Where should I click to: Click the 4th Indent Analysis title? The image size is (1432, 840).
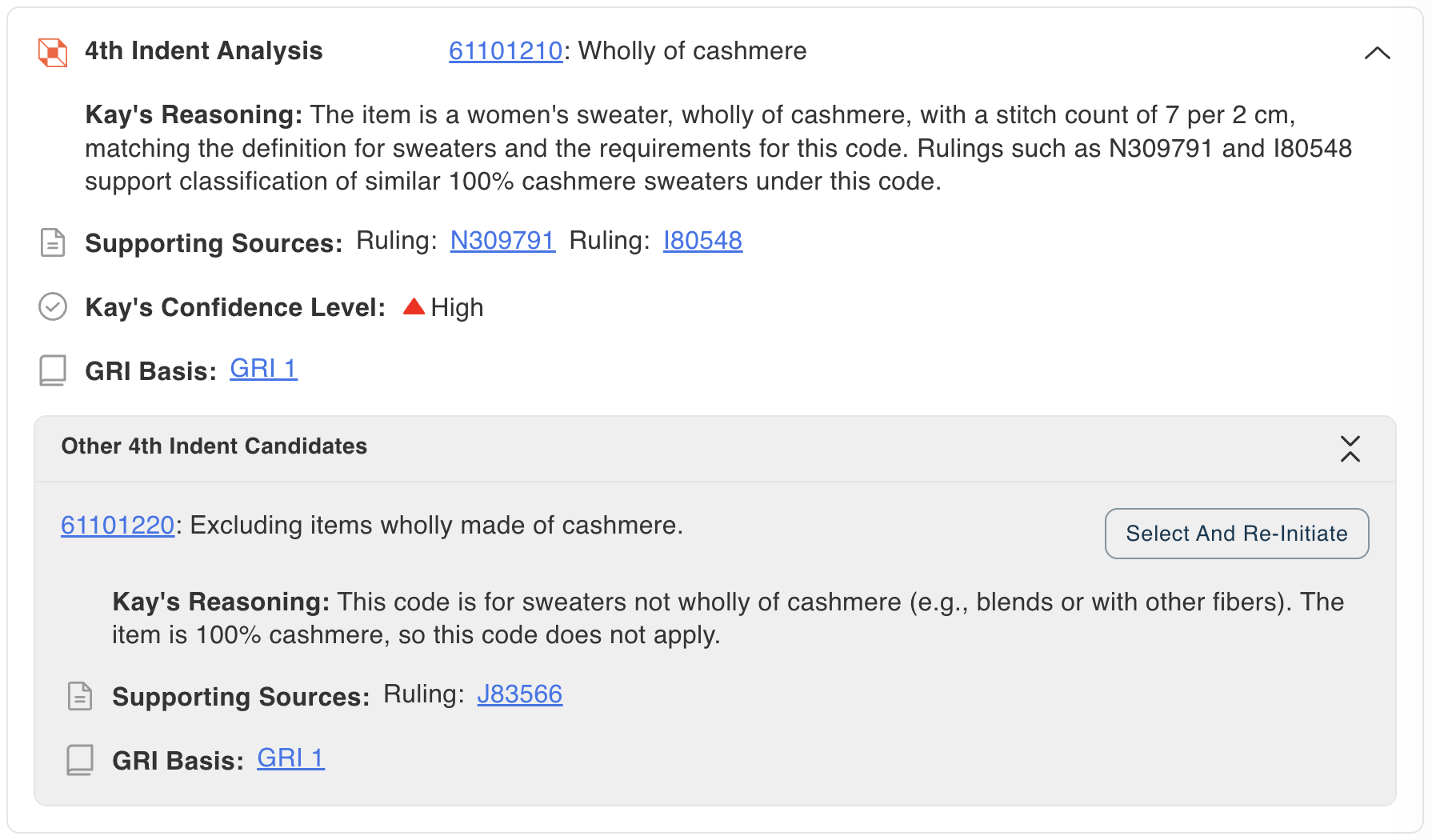point(204,51)
